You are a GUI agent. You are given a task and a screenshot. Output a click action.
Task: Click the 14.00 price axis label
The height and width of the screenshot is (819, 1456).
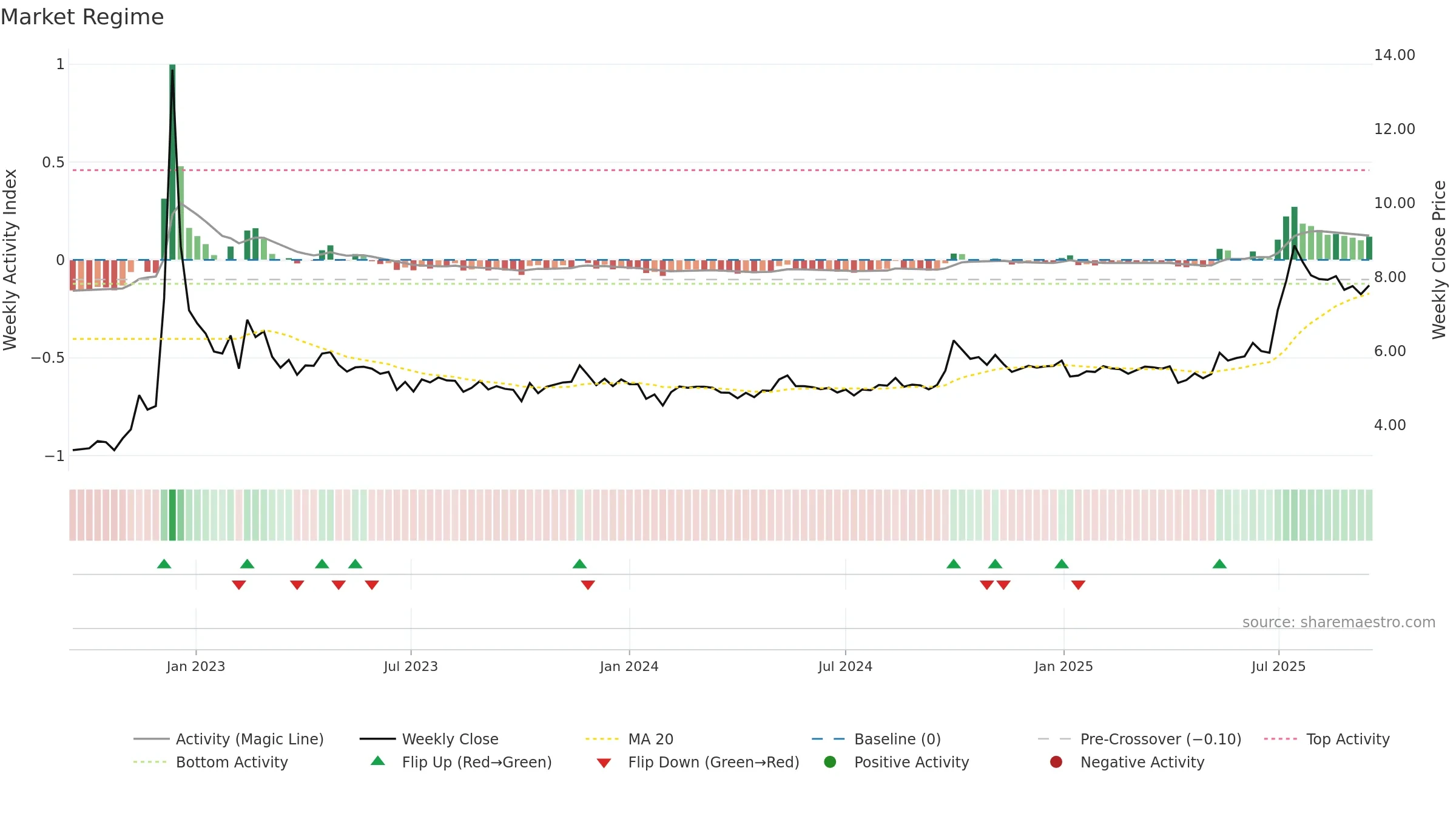tap(1395, 55)
